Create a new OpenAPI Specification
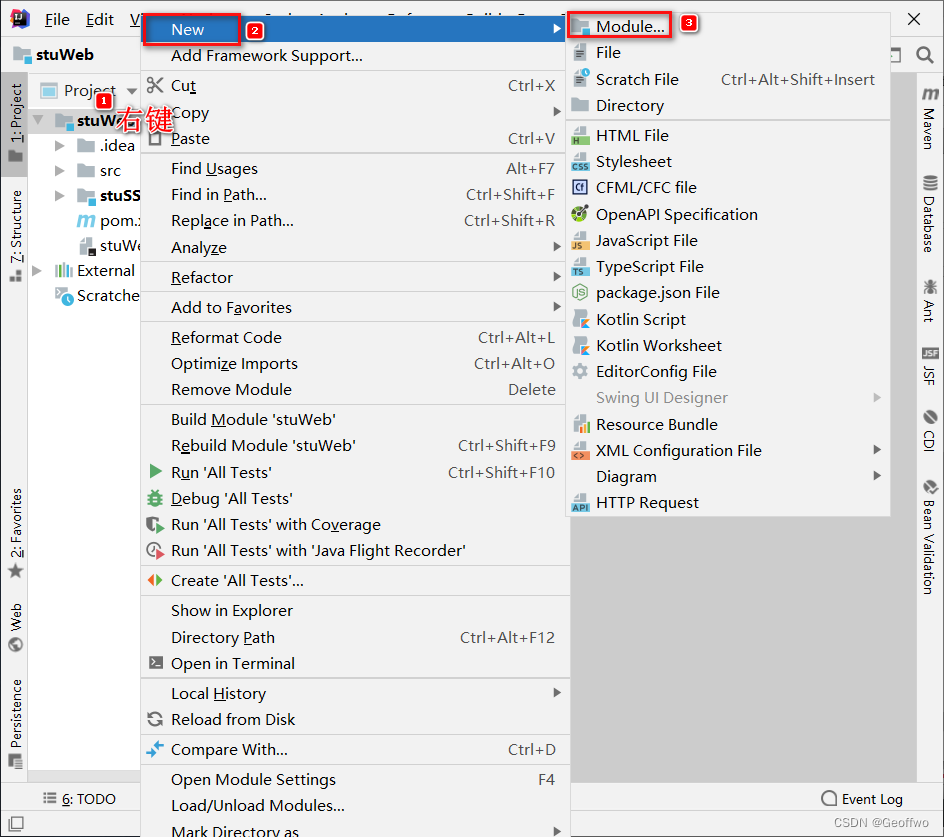This screenshot has height=837, width=944. (728, 214)
